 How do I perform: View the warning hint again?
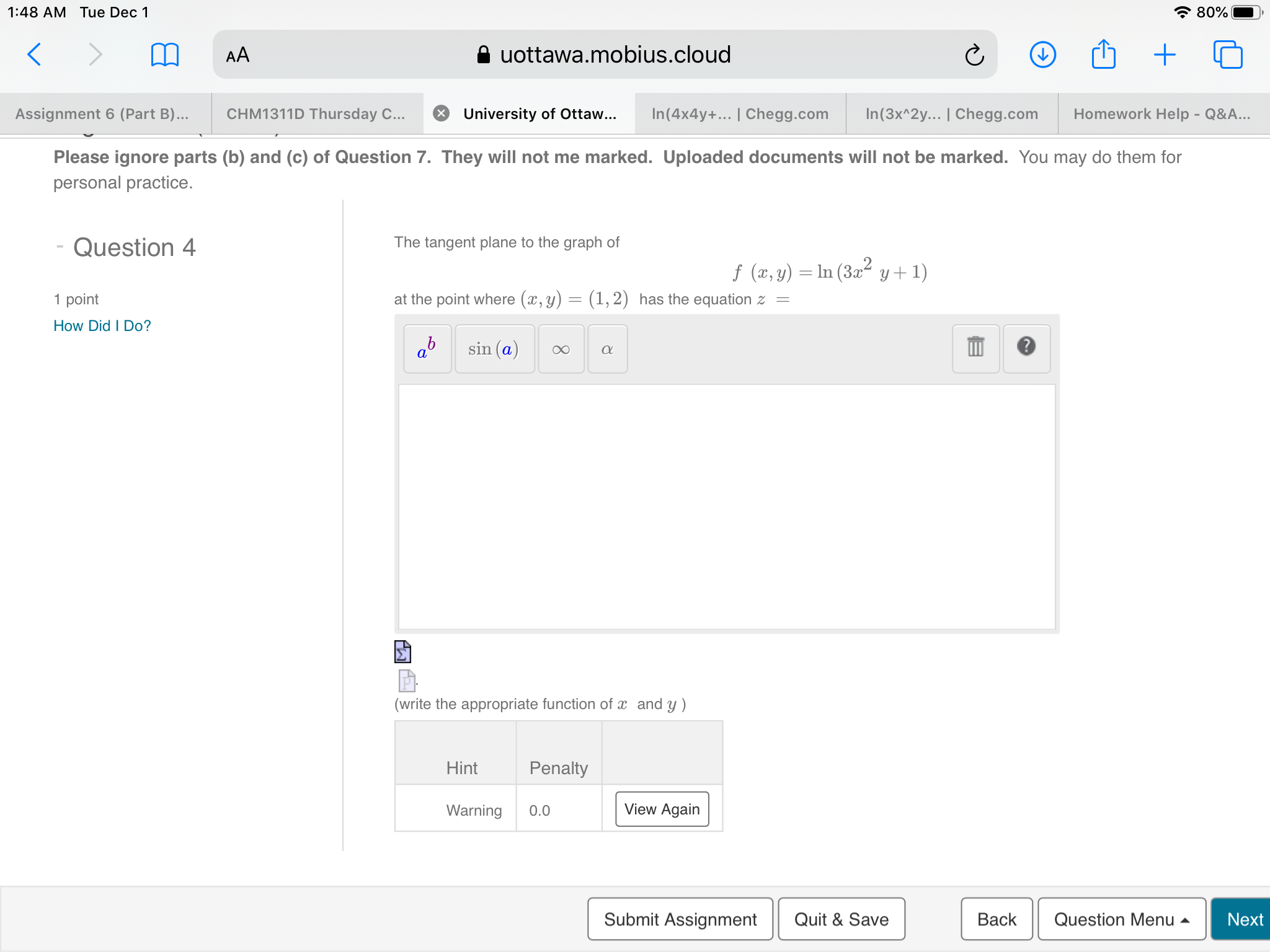point(662,809)
